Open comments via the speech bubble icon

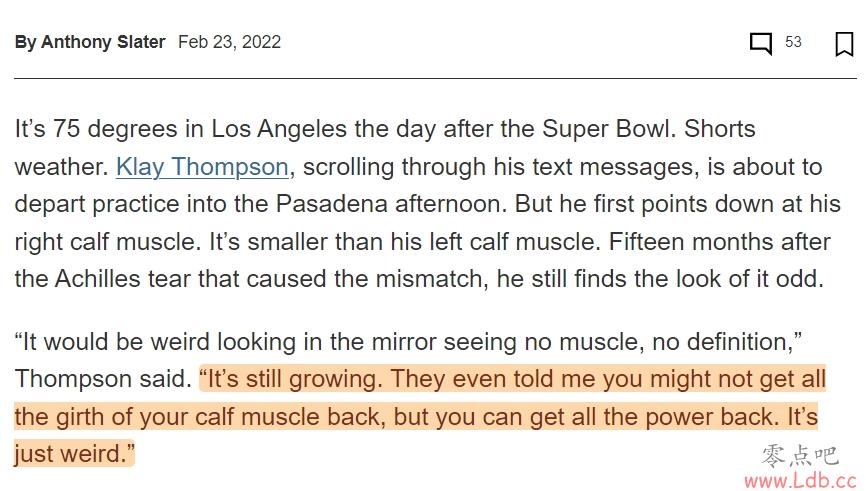[761, 43]
